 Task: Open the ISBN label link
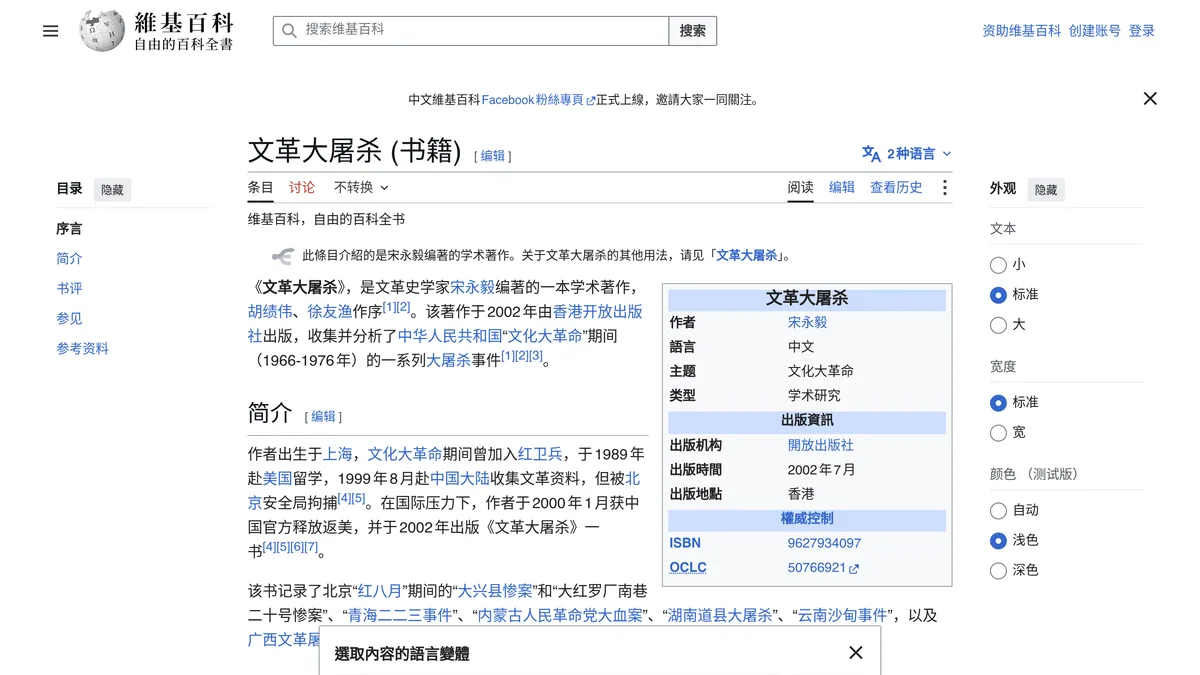pyautogui.click(x=685, y=544)
